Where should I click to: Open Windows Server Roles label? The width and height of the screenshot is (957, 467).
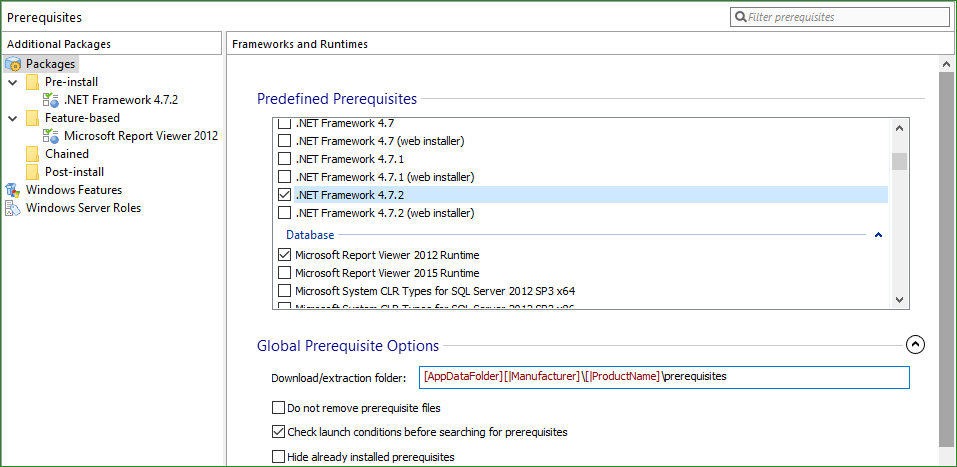tap(84, 208)
